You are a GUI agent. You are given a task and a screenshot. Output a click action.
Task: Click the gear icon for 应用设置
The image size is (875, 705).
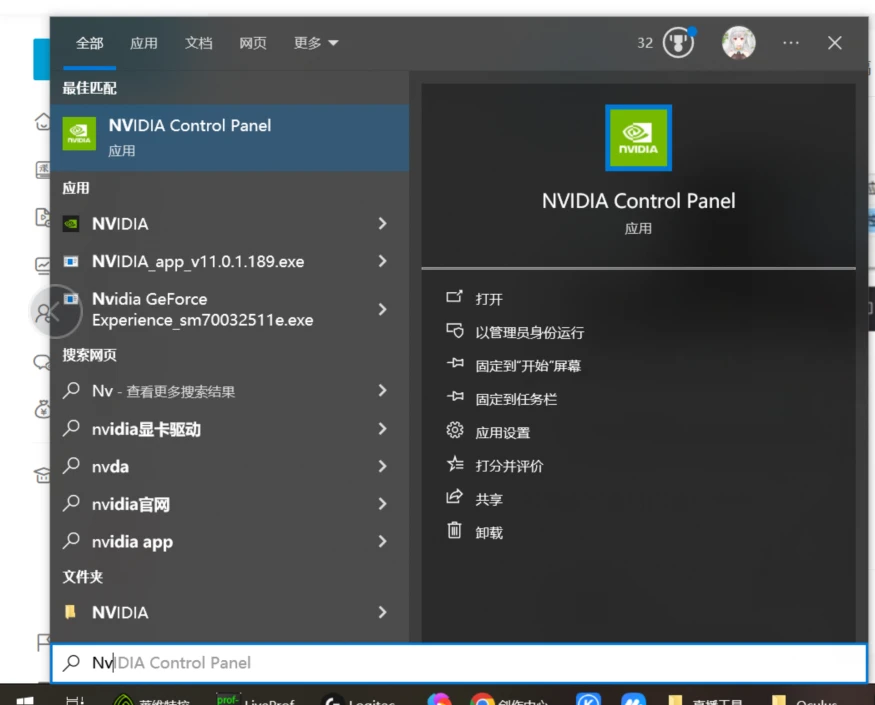pyautogui.click(x=455, y=430)
